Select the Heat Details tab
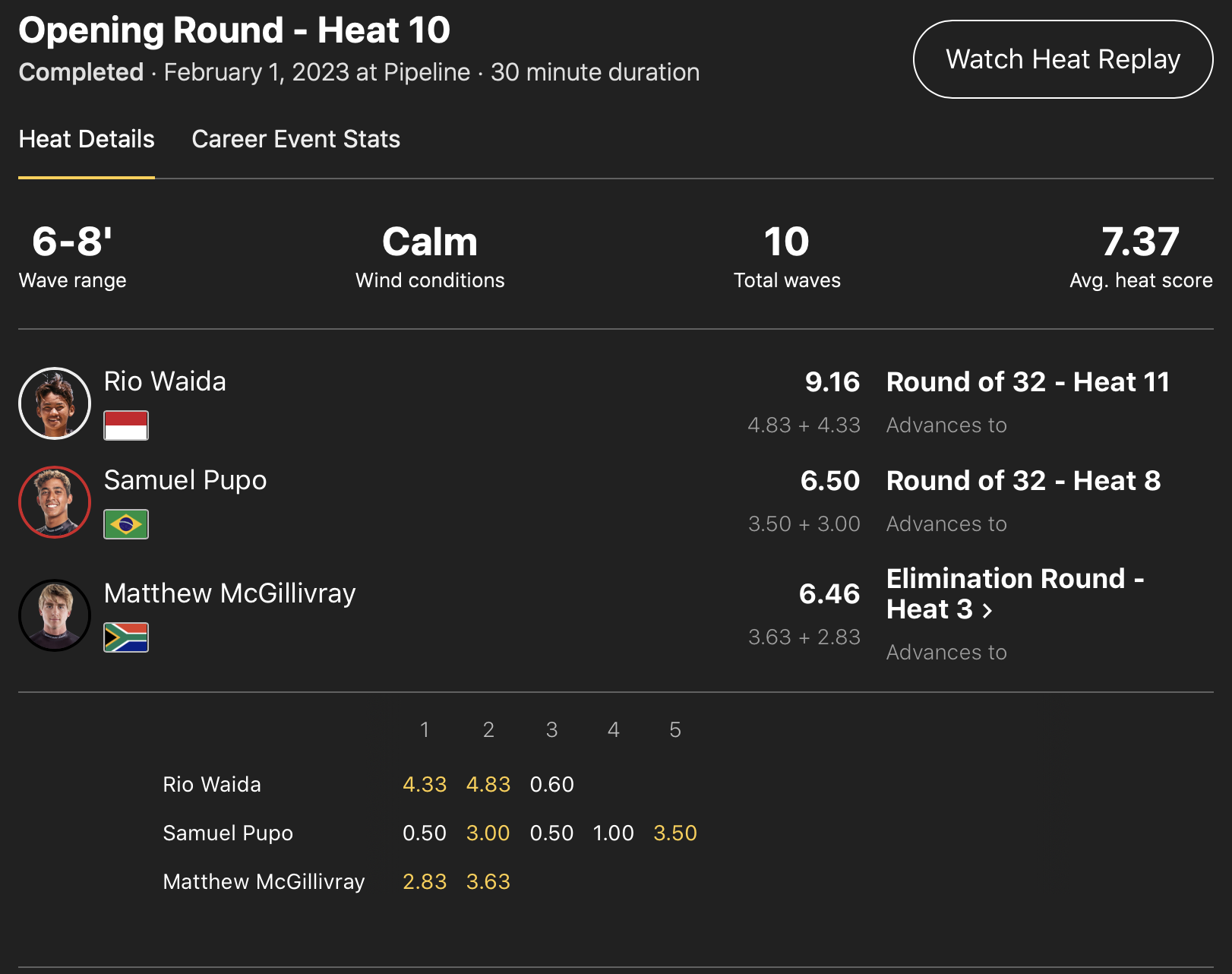 [x=87, y=139]
